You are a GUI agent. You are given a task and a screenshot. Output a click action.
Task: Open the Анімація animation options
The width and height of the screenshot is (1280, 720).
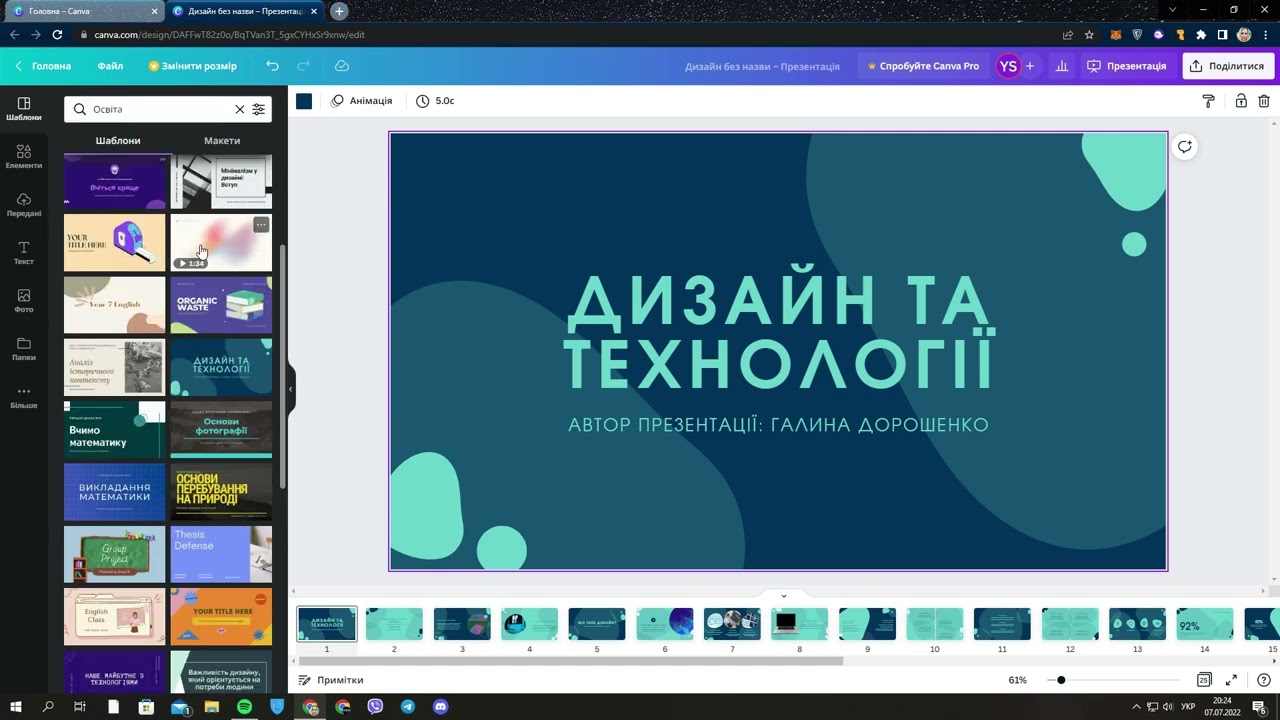[362, 101]
